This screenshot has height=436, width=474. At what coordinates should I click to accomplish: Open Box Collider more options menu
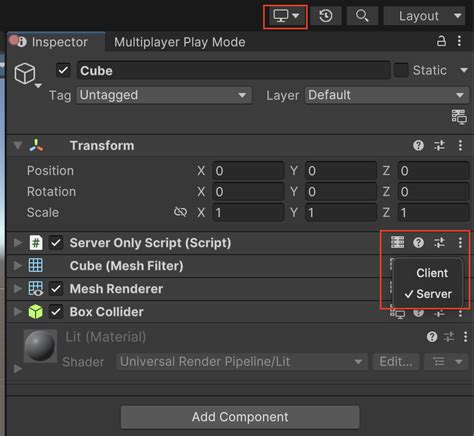tap(460, 313)
